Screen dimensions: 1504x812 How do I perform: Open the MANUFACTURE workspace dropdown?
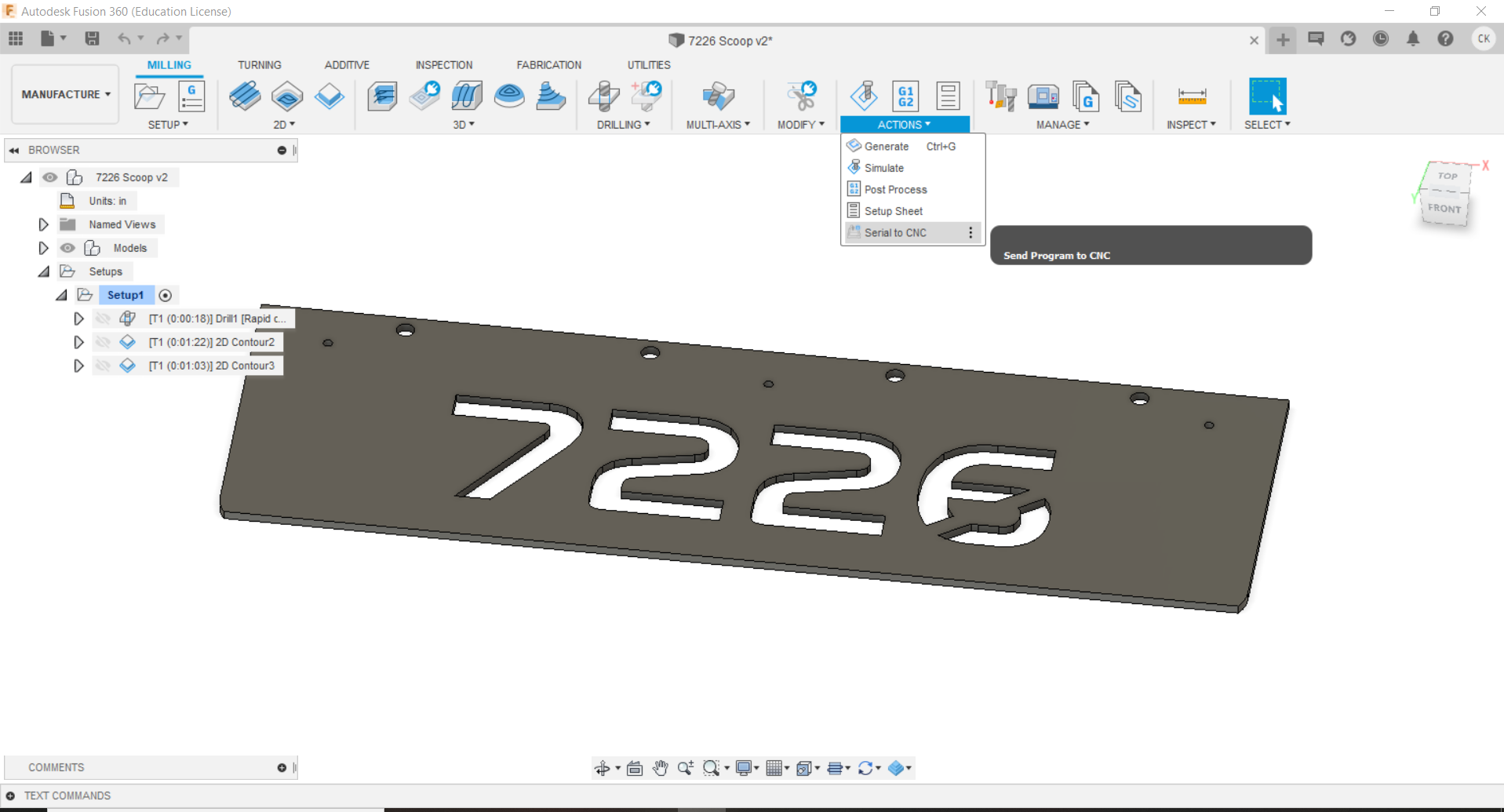(66, 94)
